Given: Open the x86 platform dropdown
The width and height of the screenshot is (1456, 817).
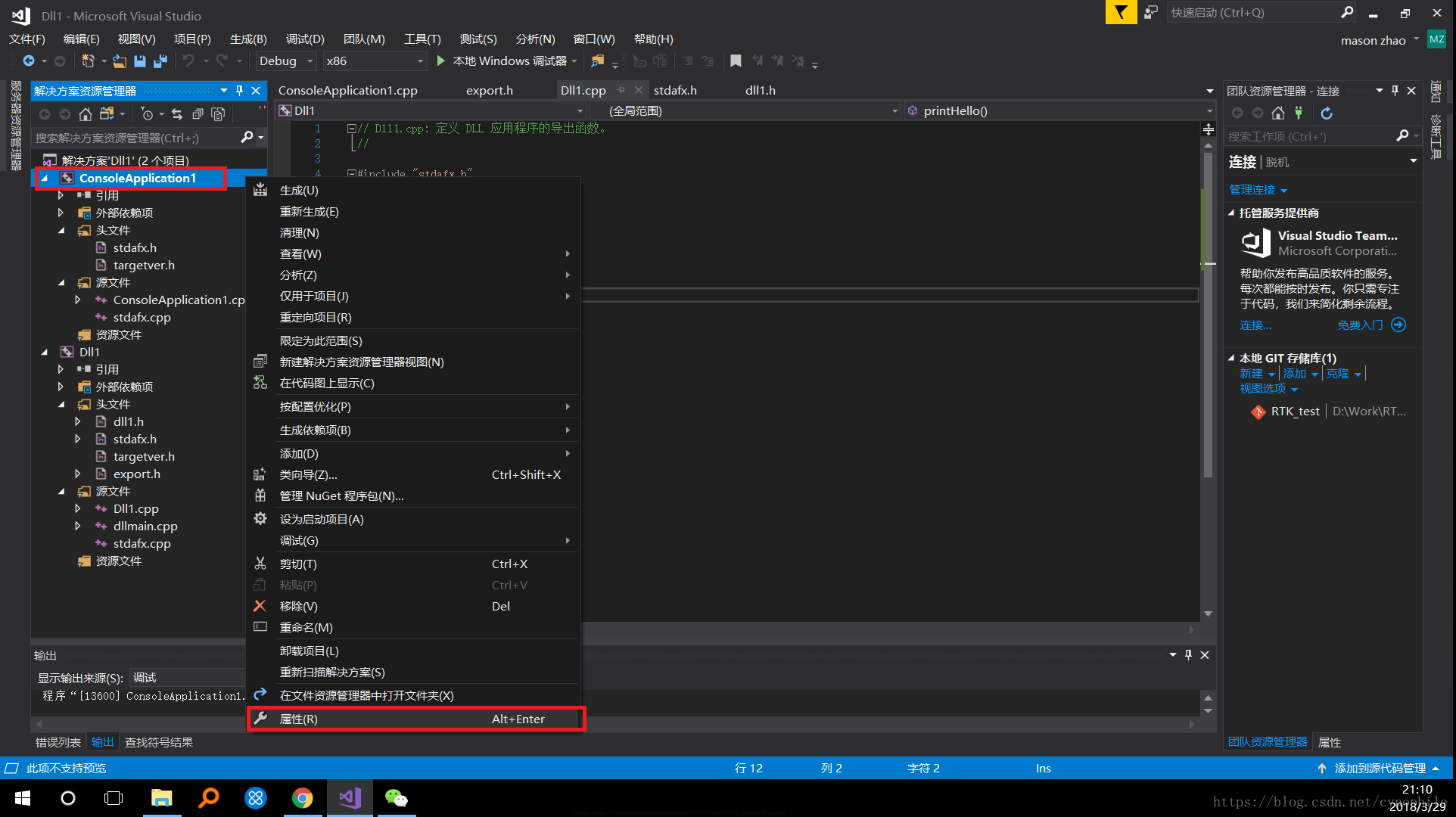Looking at the screenshot, I should [375, 61].
